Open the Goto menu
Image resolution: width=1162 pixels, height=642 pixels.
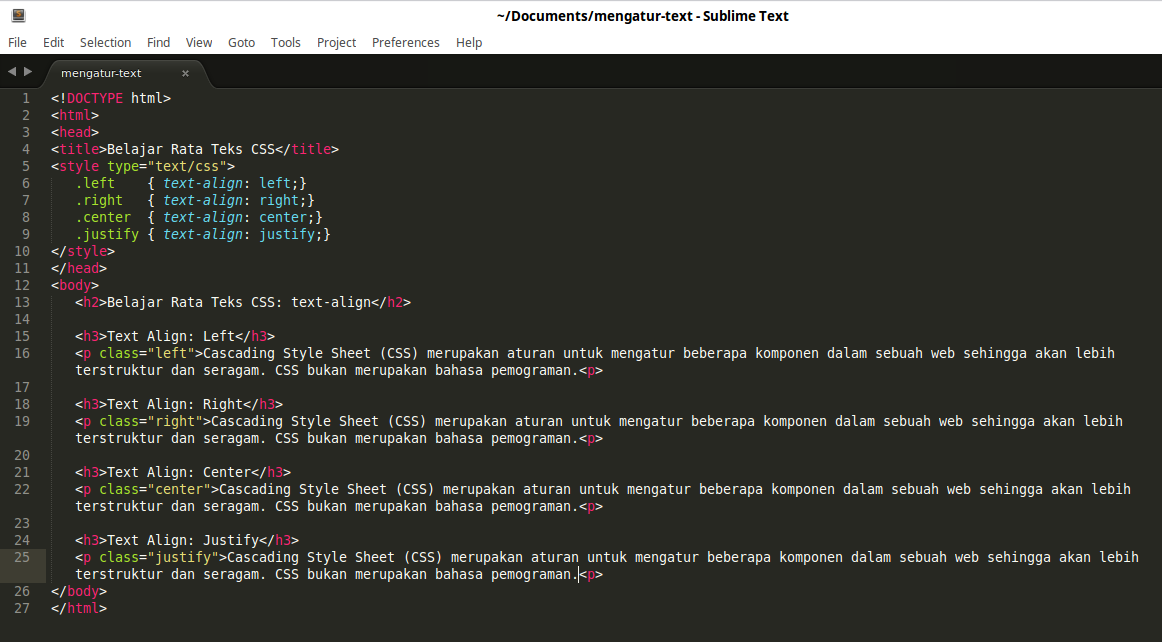241,42
